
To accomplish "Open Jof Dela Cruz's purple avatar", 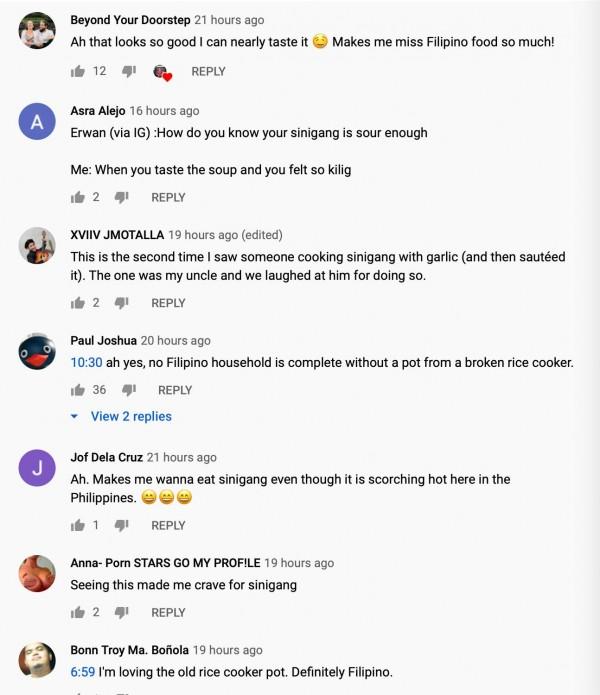I will (37, 468).
